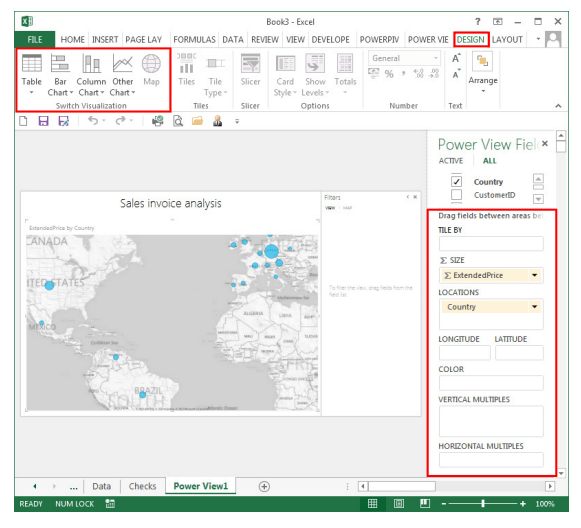581x528 pixels.
Task: Switch to Normal view in status bar
Action: (372, 503)
